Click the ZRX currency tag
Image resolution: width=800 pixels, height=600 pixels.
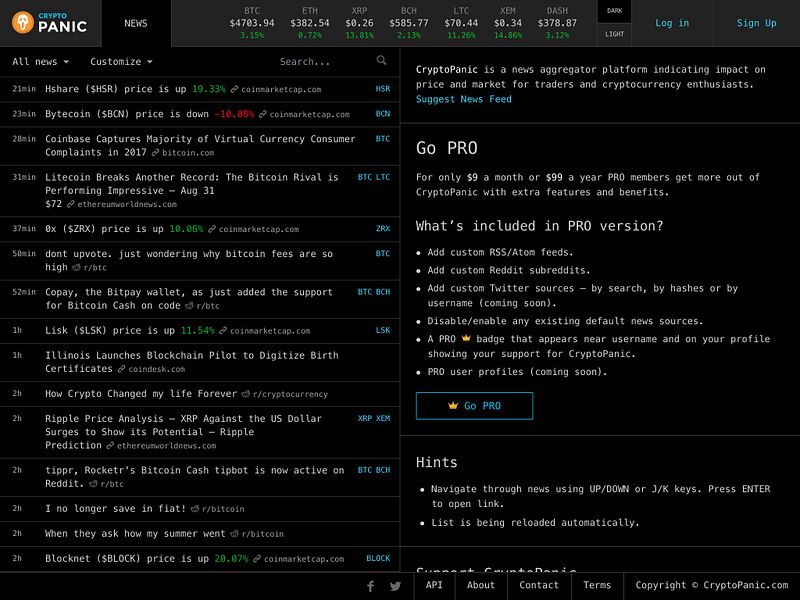point(383,229)
